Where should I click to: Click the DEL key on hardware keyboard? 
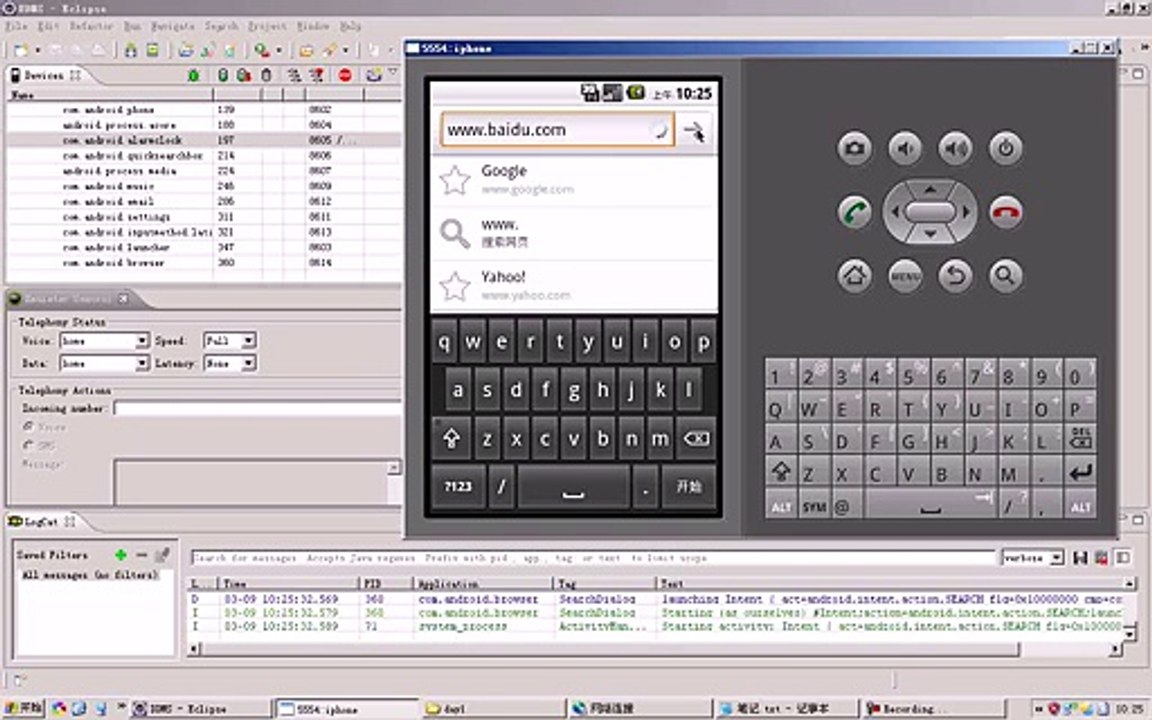pyautogui.click(x=1081, y=439)
